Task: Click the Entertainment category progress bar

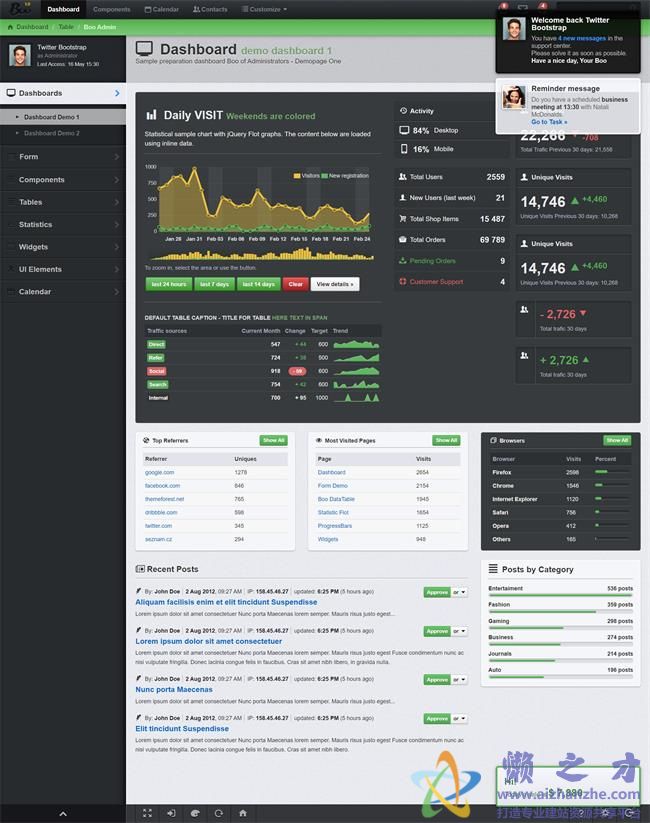Action: point(560,596)
